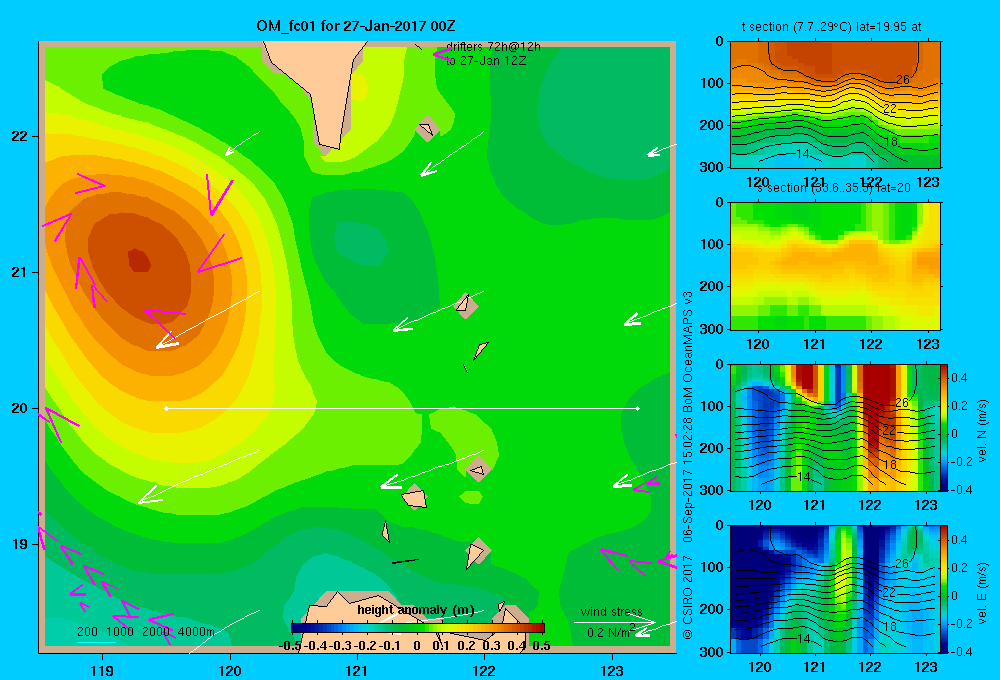Click the dark red eddy core near 21N
Screen dimensions: 1000x680
click(x=139, y=260)
